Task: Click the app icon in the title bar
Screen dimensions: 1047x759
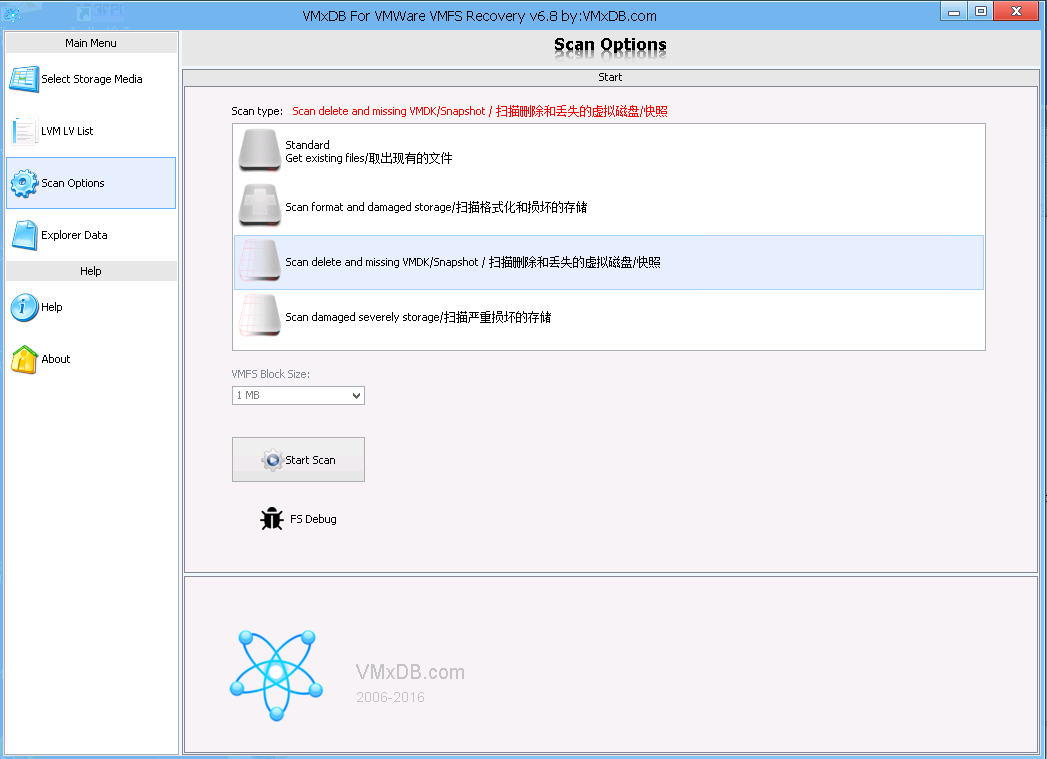Action: tap(11, 15)
